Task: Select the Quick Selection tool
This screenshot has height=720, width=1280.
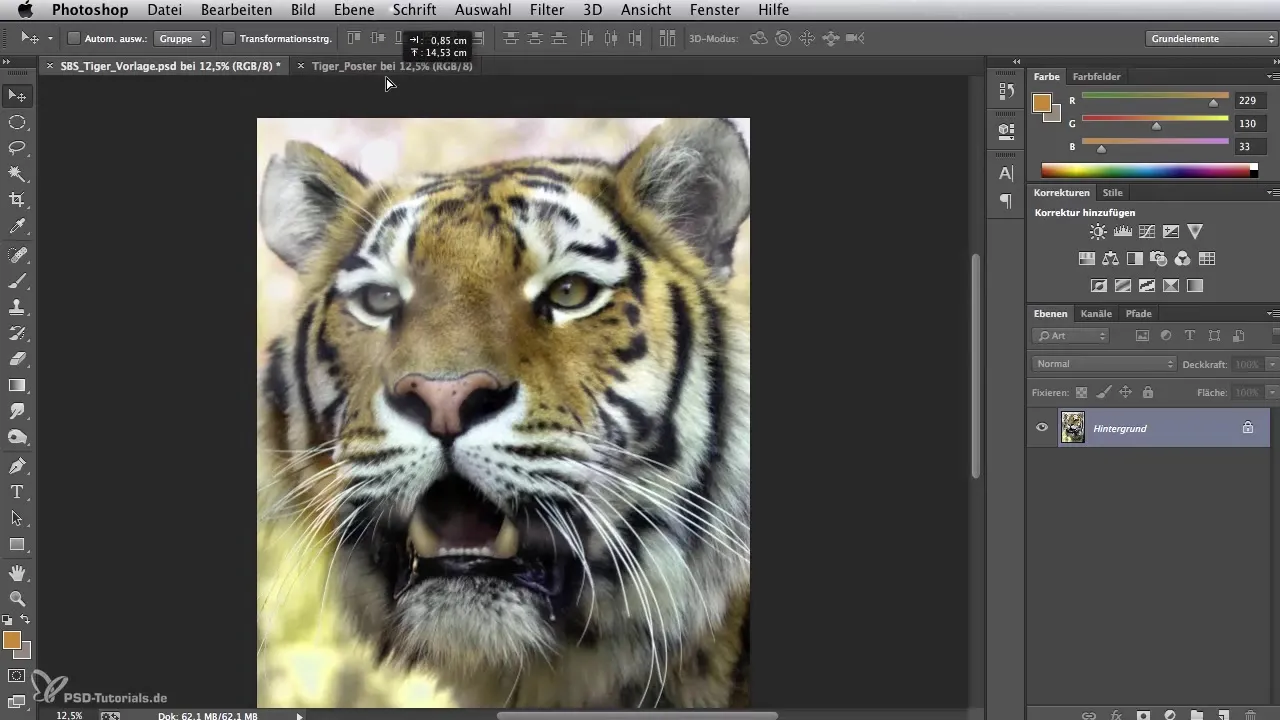Action: click(x=17, y=174)
